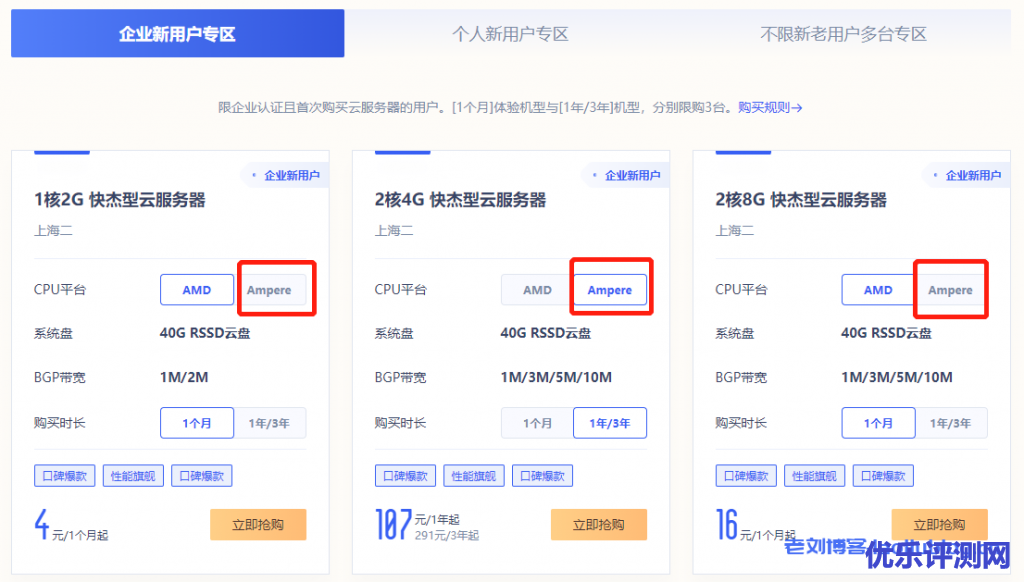The image size is (1024, 582).
Task: Pick 1年/3年 duration for 1核2G server
Action: tap(270, 423)
